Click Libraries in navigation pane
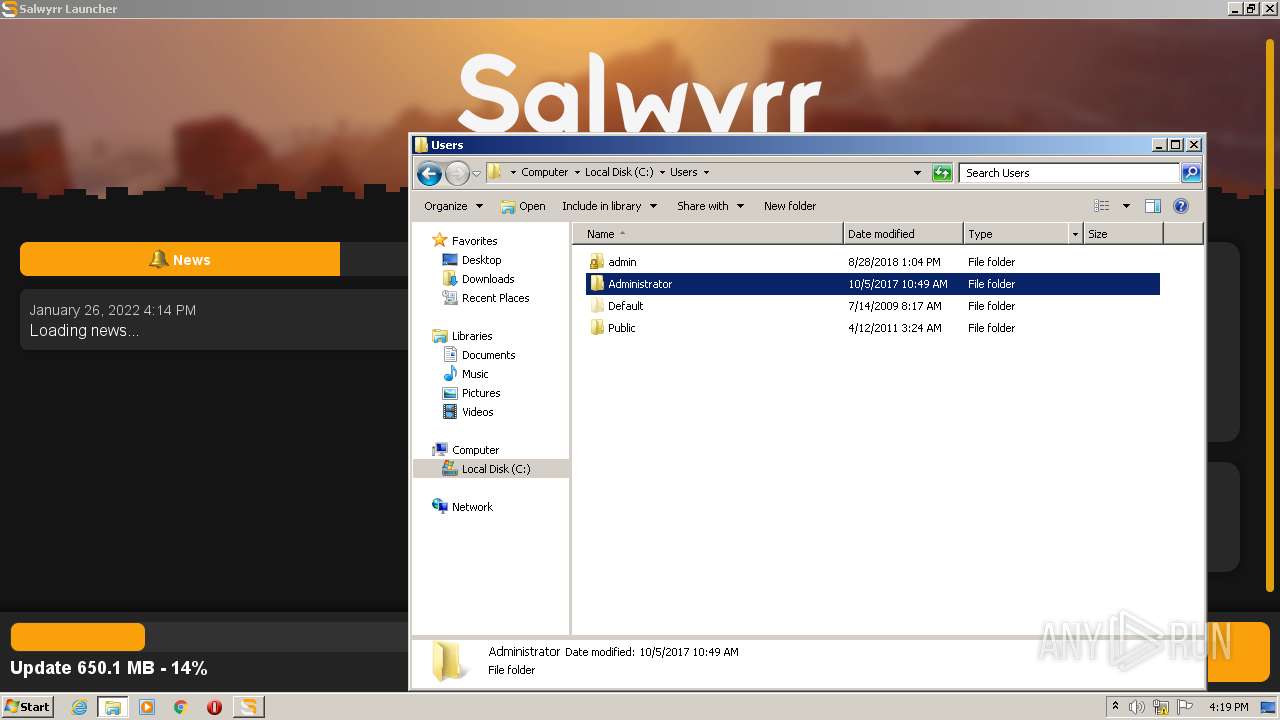The width and height of the screenshot is (1280, 720). 472,336
